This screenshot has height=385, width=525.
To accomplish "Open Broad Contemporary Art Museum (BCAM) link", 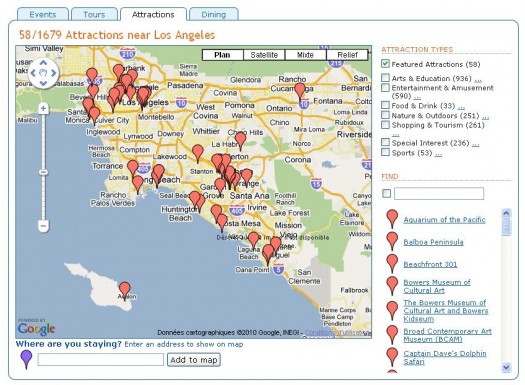I will point(447,335).
